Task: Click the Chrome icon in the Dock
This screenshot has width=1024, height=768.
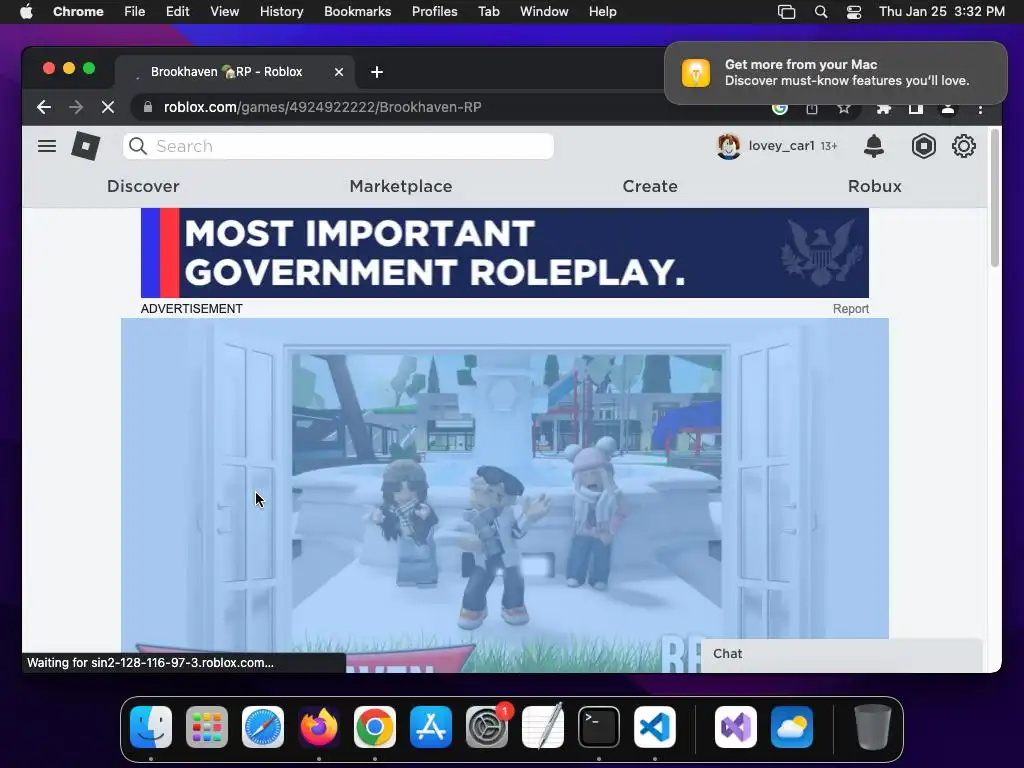Action: point(375,727)
